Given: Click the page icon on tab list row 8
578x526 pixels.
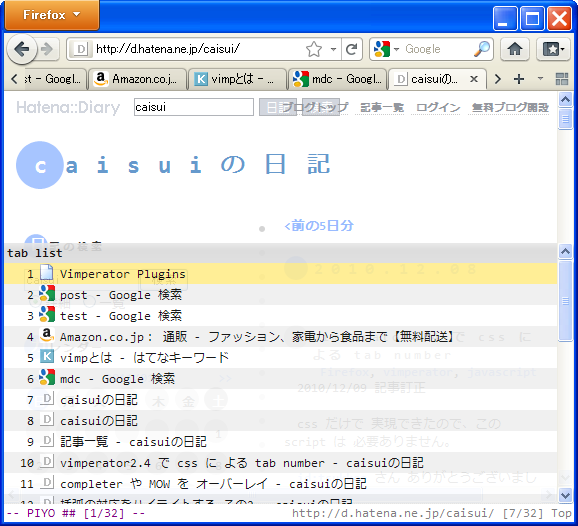Looking at the screenshot, I should (x=47, y=420).
